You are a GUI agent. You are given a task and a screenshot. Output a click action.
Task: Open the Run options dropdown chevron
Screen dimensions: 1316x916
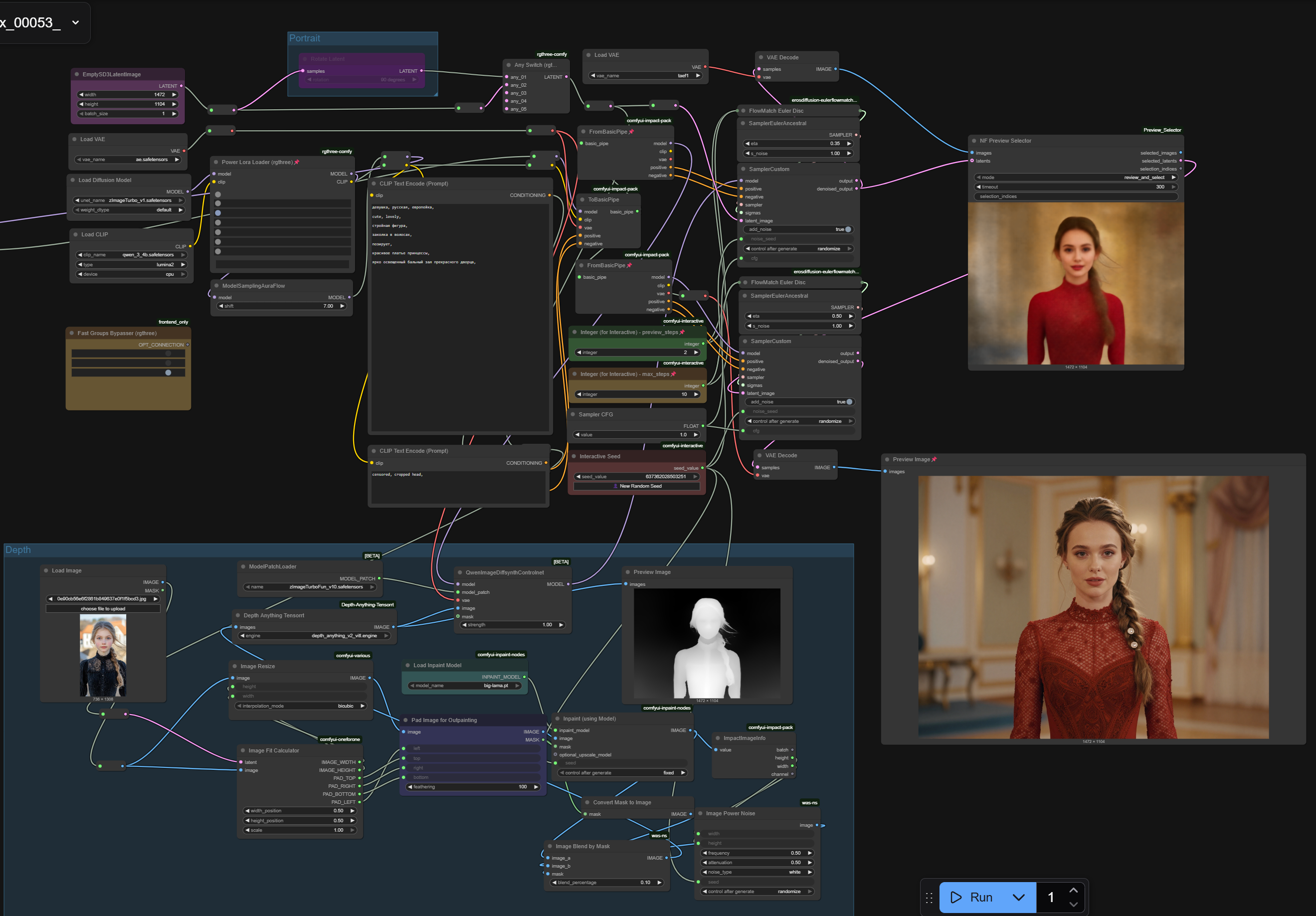pyautogui.click(x=1018, y=897)
